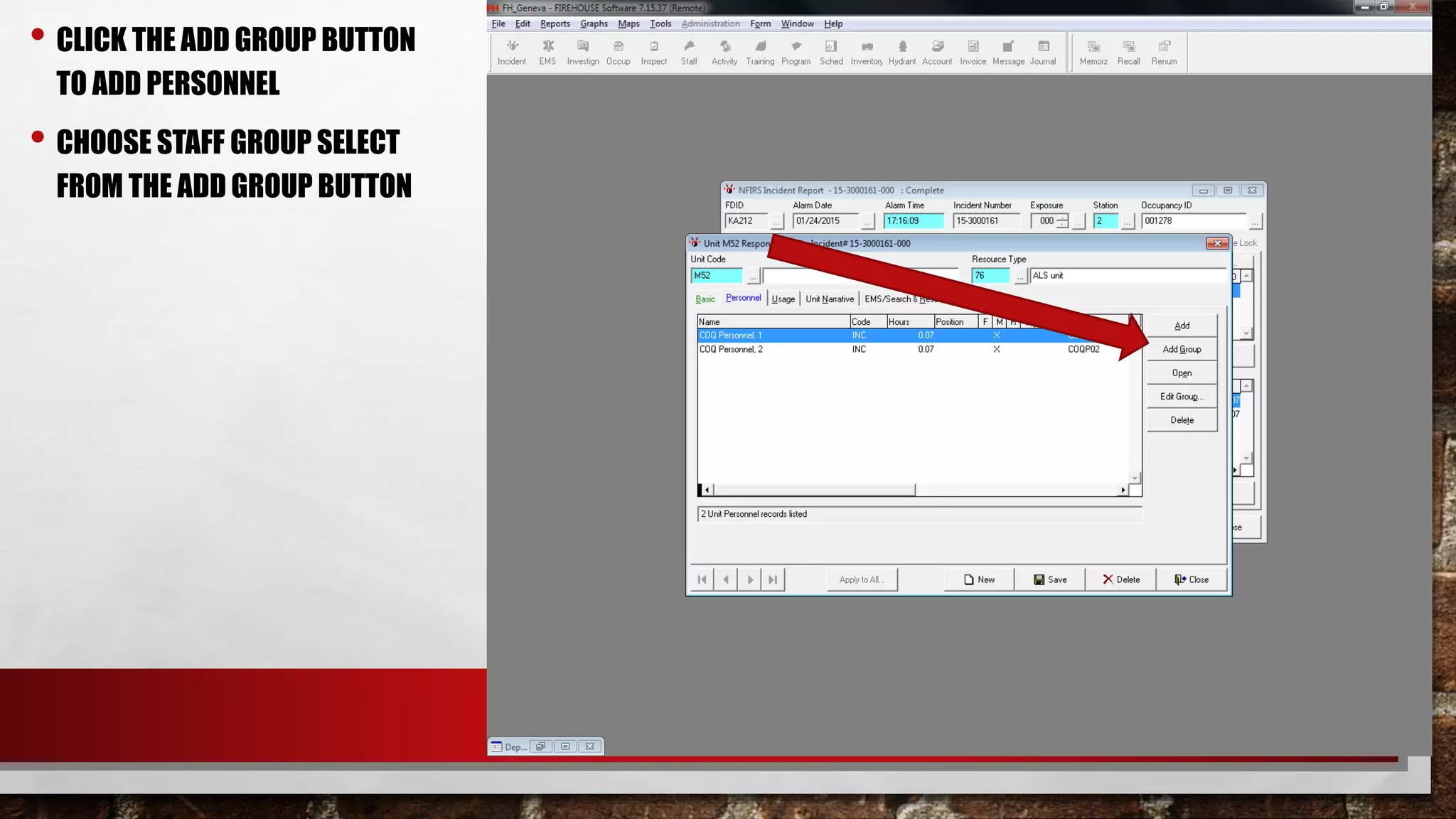Screen dimensions: 1456x819
Task: Open the Graphs menu
Action: [594, 23]
